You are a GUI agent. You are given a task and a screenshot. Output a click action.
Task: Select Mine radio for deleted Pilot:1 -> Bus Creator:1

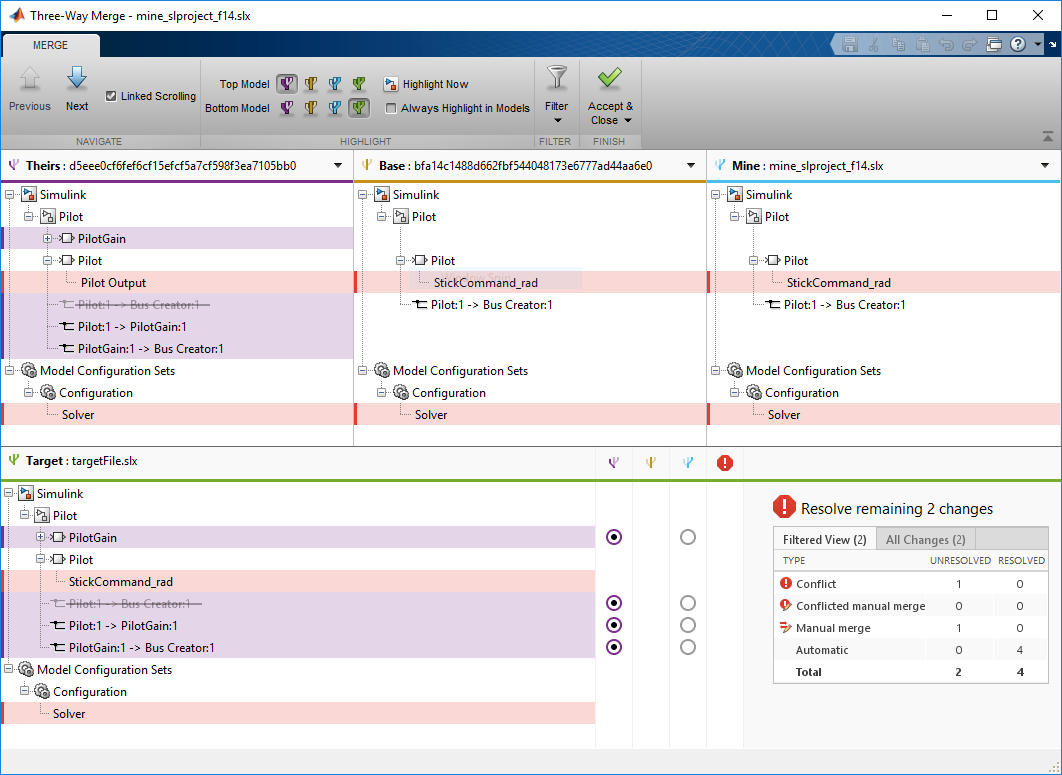[x=687, y=603]
